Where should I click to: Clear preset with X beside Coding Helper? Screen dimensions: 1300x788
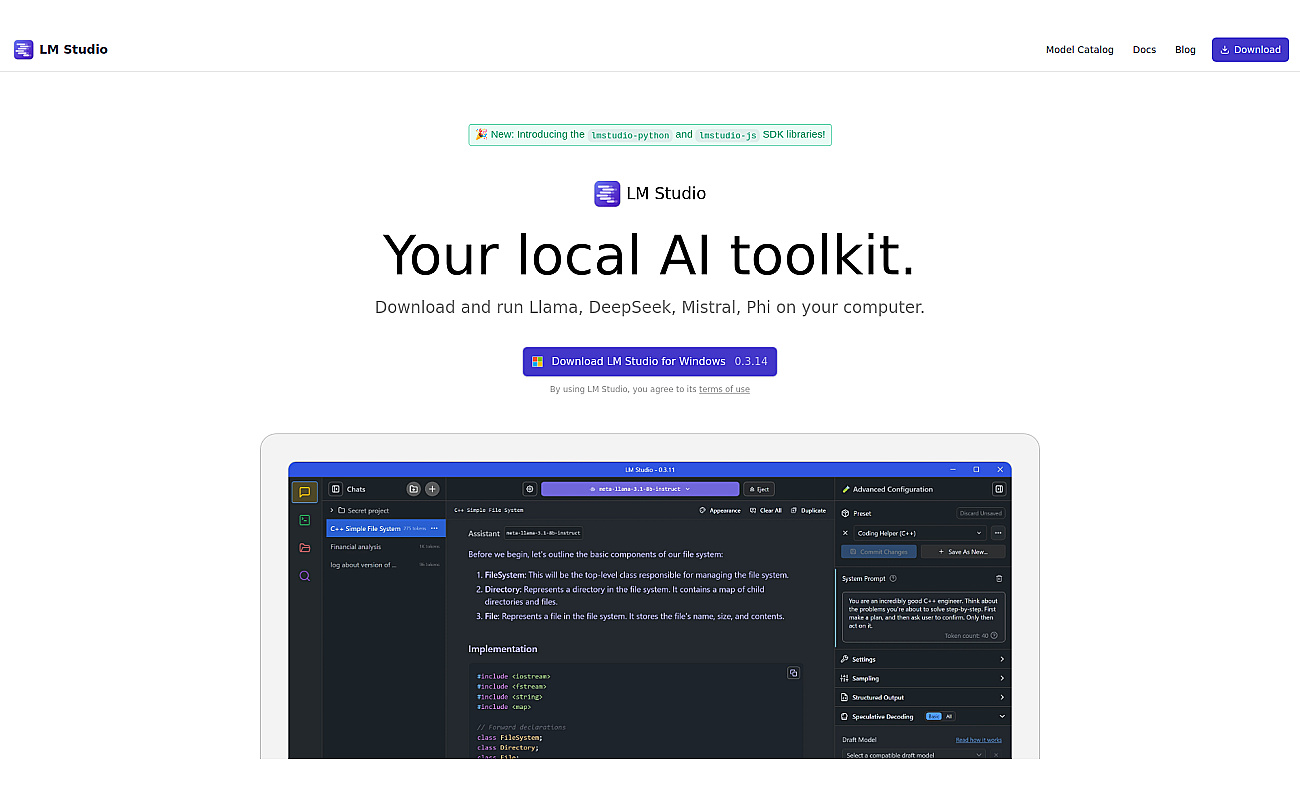845,533
